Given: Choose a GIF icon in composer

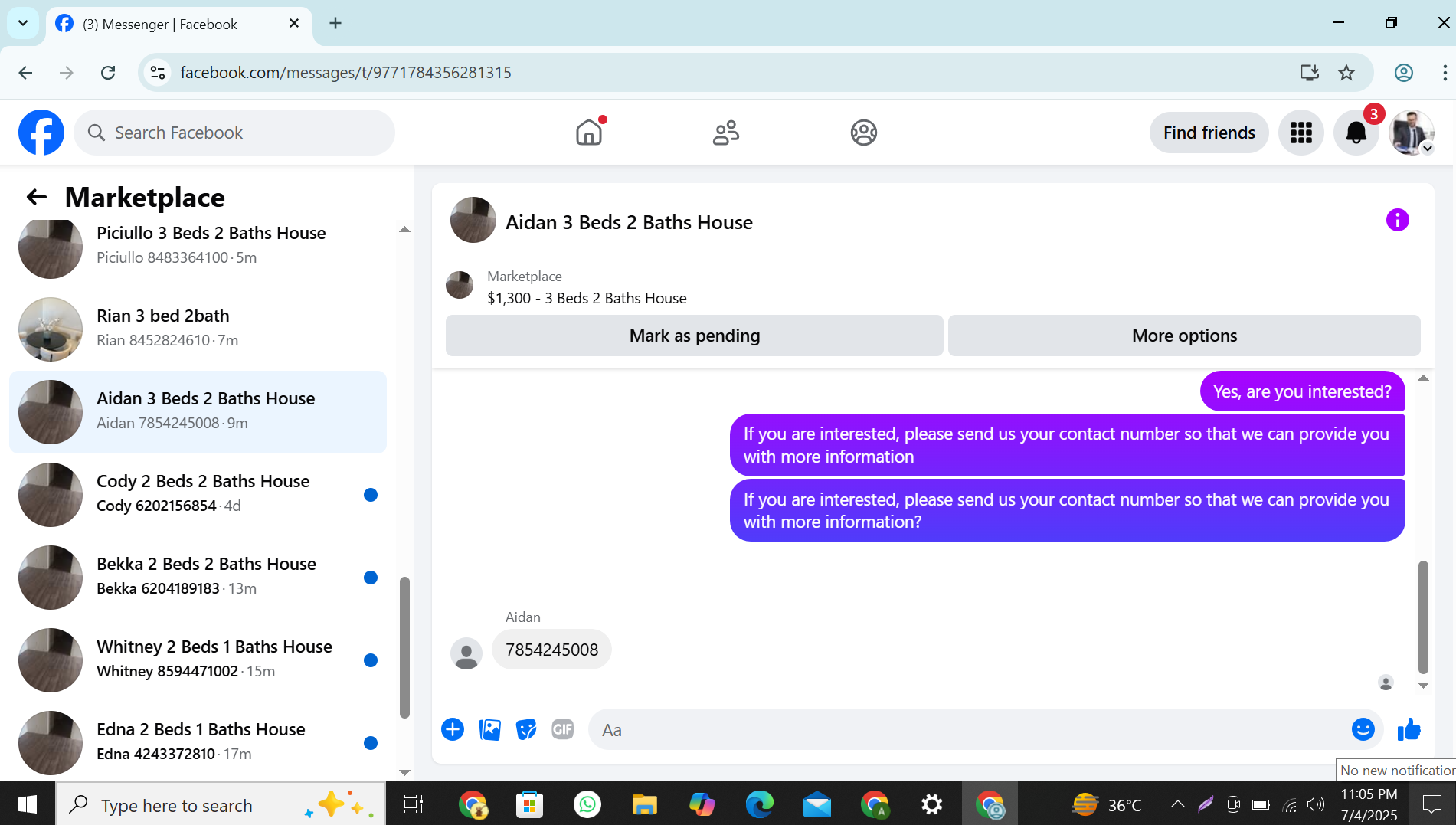Looking at the screenshot, I should (563, 729).
